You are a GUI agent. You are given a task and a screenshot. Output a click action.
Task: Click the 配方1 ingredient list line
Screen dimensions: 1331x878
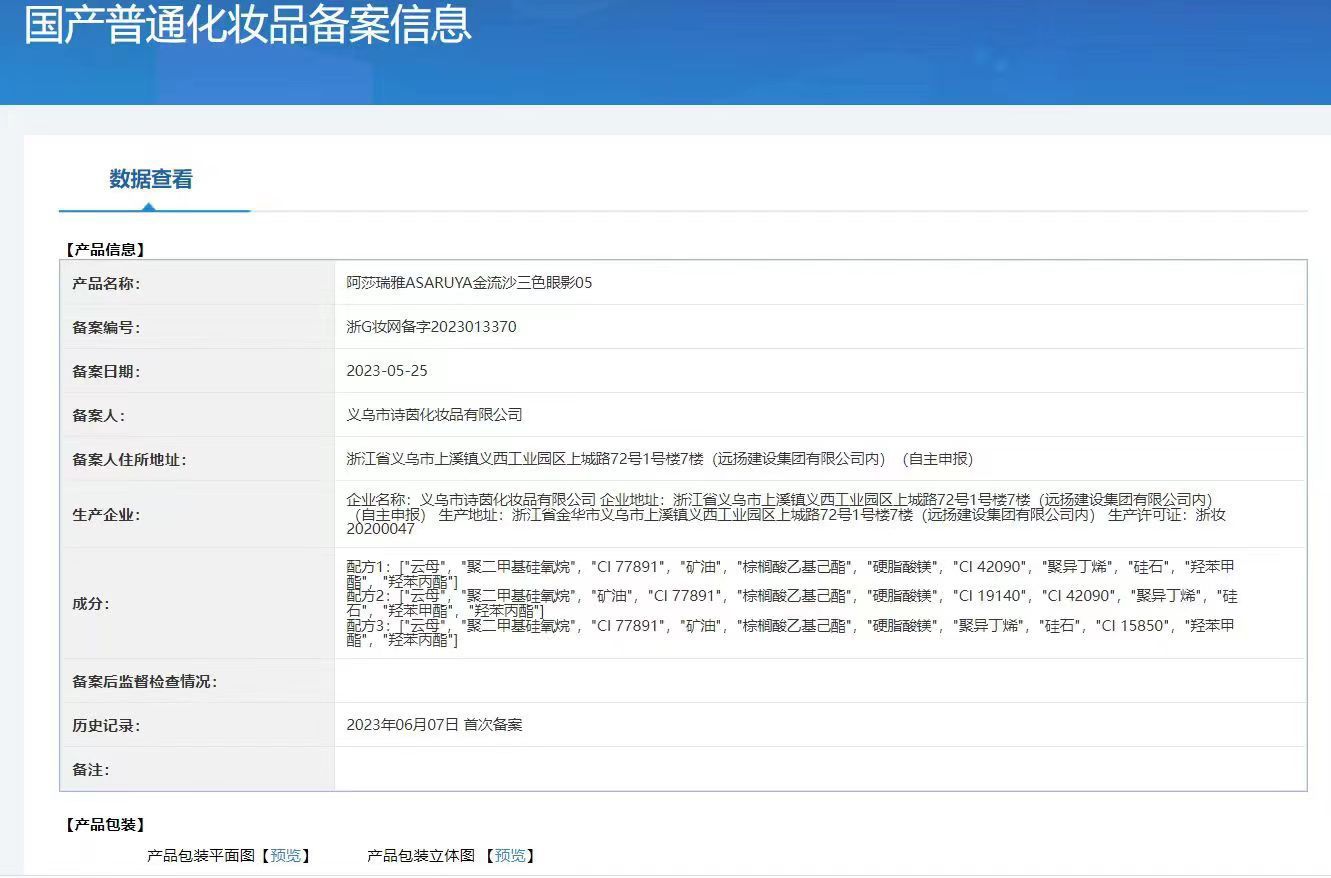click(x=791, y=574)
